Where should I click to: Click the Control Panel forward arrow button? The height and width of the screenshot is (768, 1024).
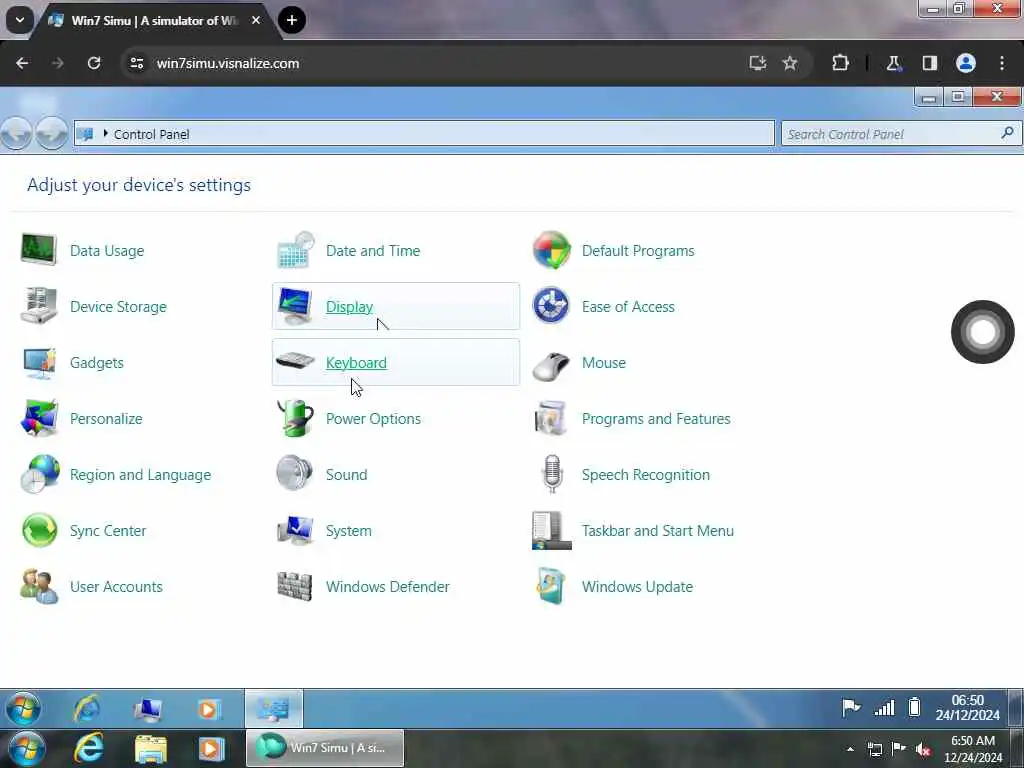[x=52, y=134]
